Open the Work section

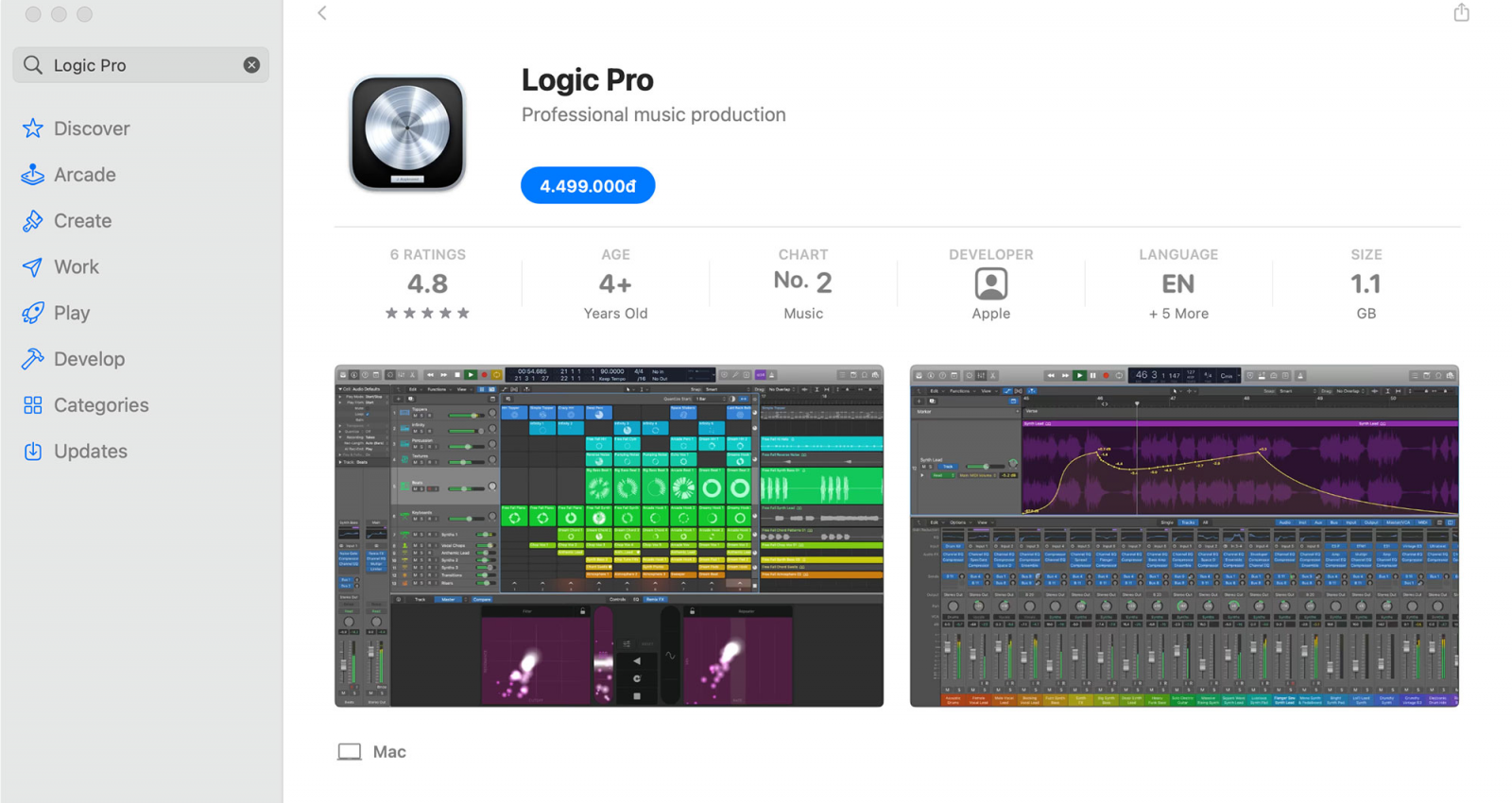pos(77,267)
